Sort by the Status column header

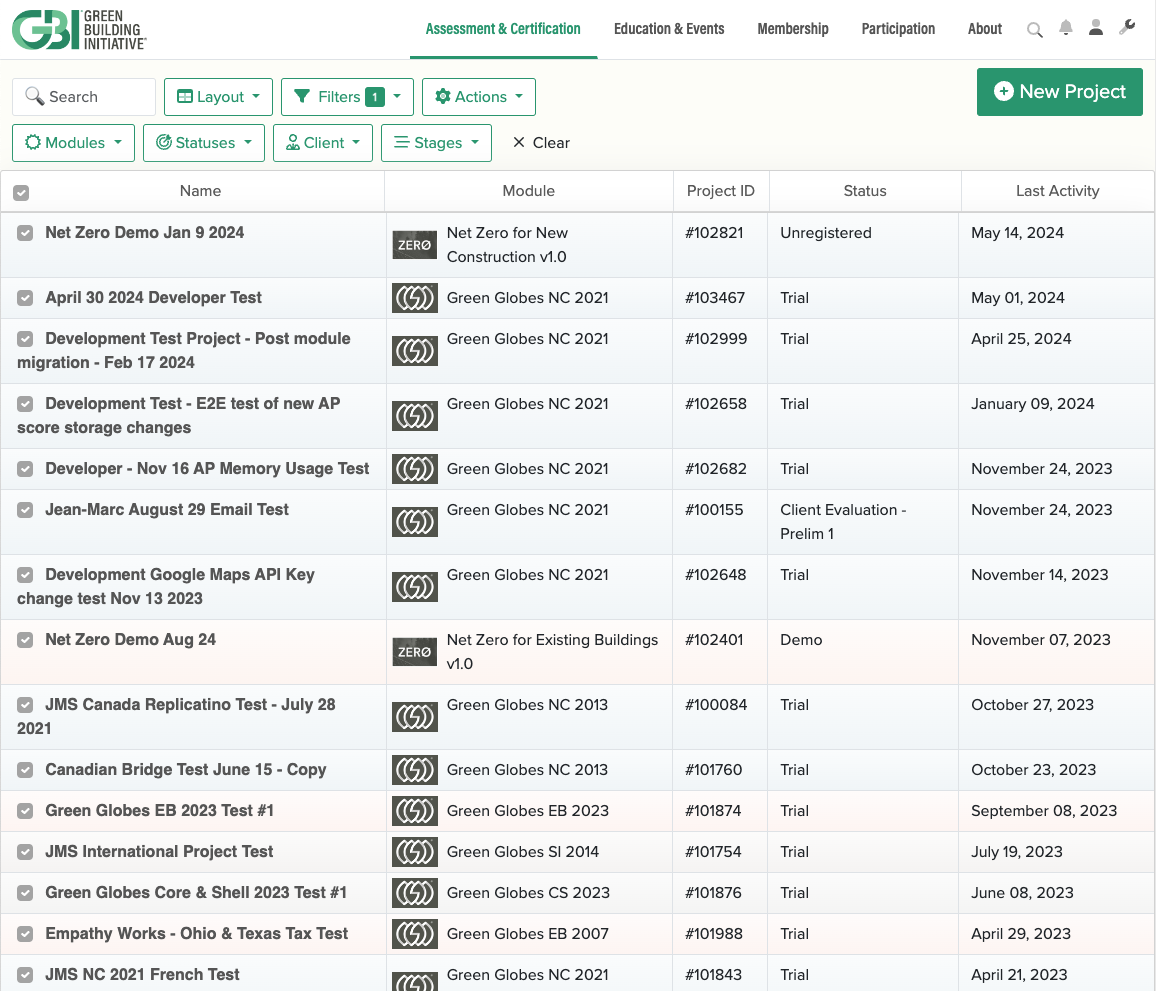[865, 191]
